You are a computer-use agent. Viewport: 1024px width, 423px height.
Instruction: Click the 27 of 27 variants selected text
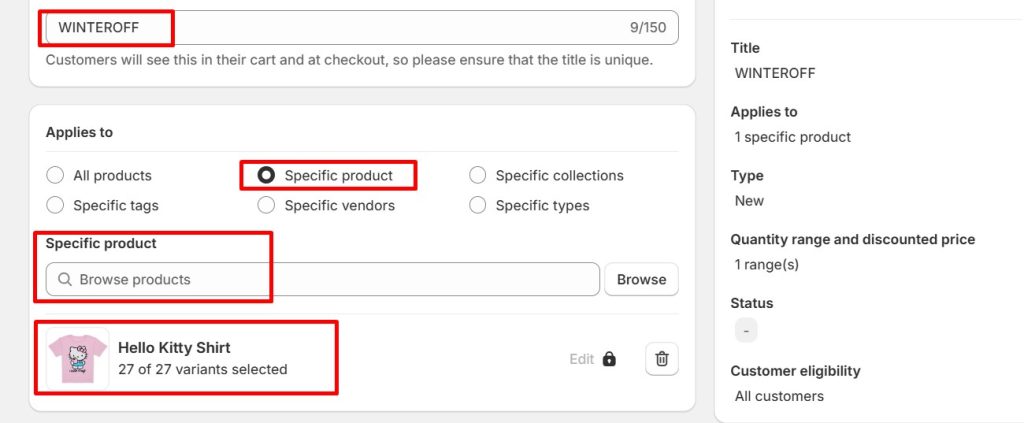[x=203, y=370]
